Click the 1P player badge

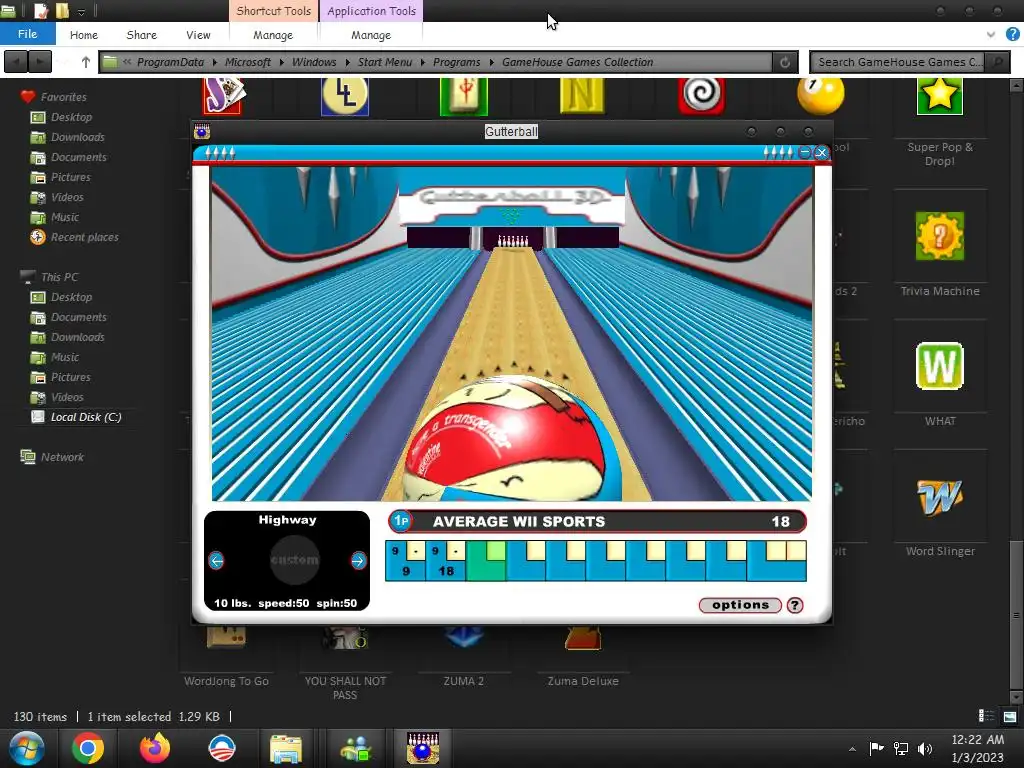pos(400,521)
